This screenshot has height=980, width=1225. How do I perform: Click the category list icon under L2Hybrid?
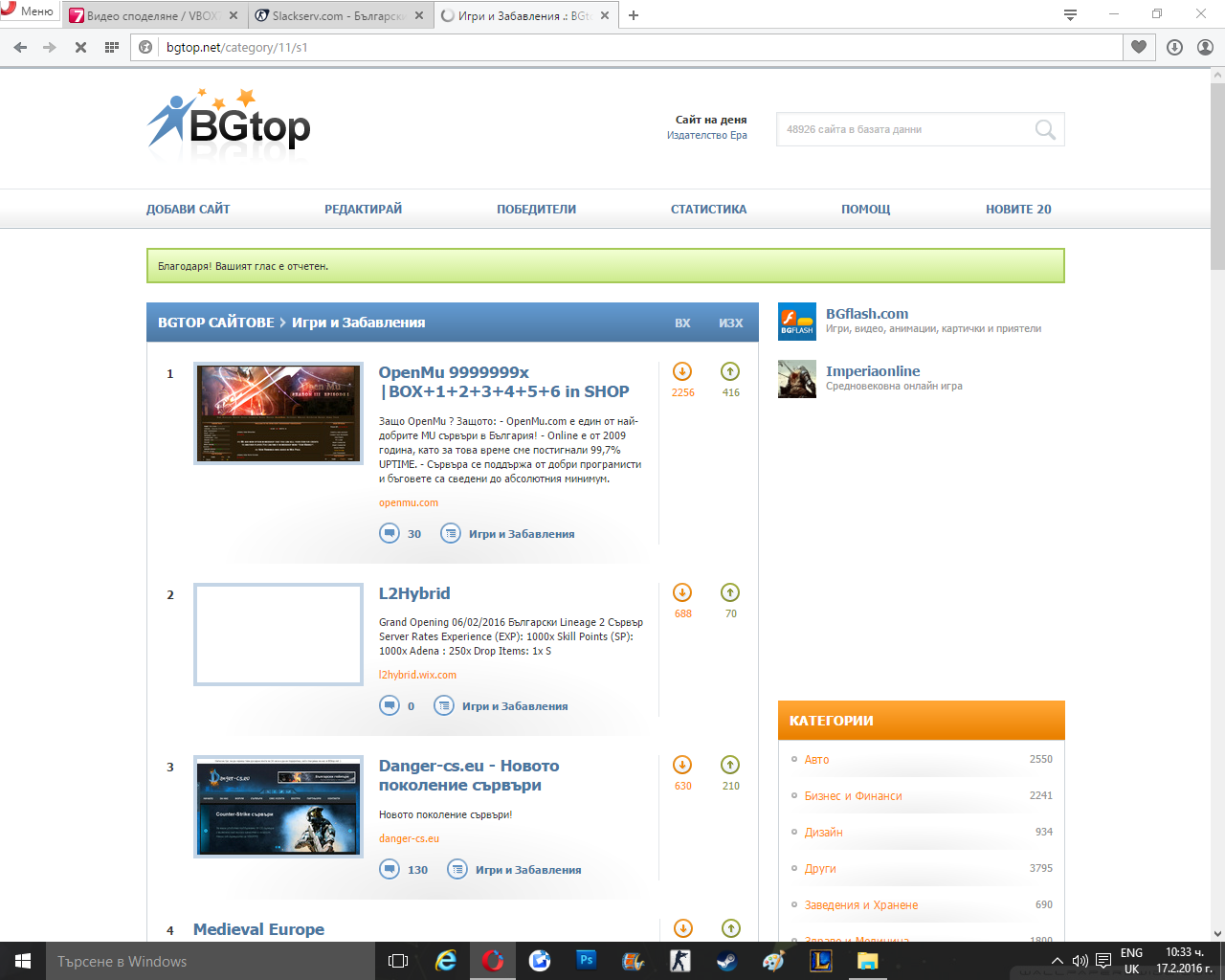click(444, 705)
